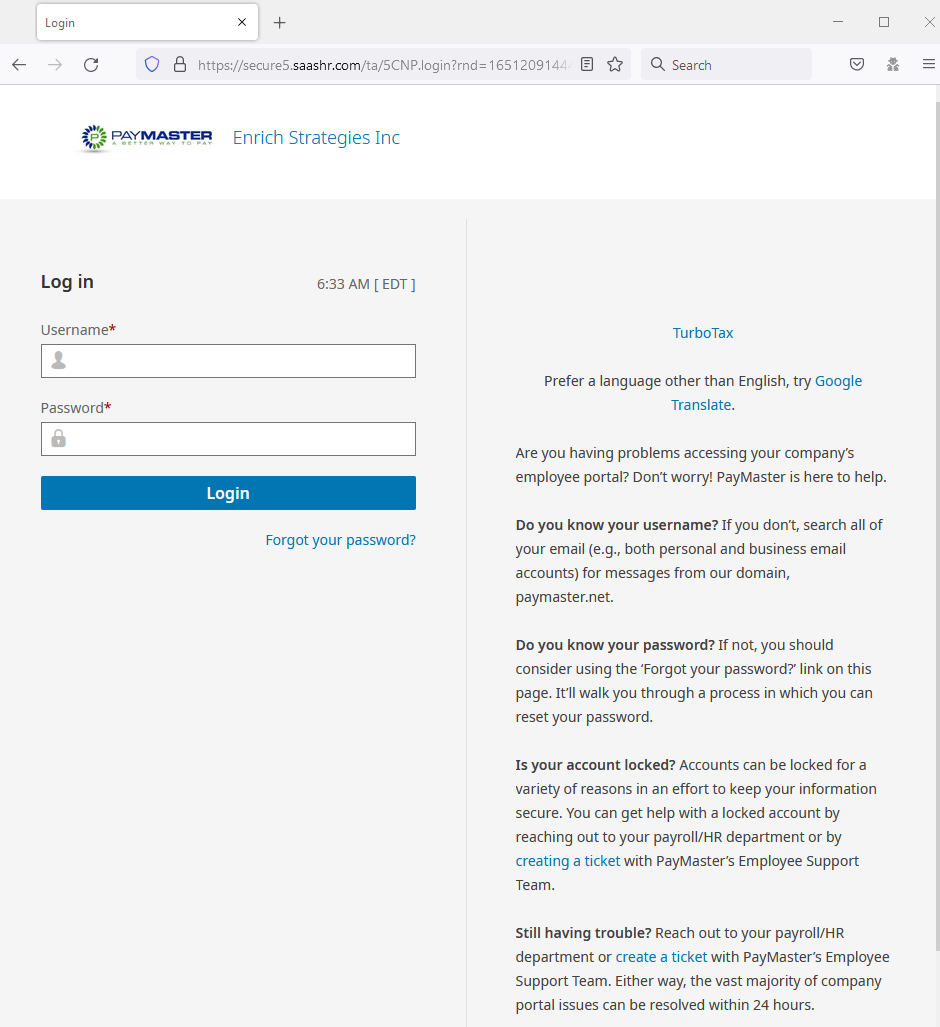
Task: Click the forward navigation arrow
Action: coord(54,63)
